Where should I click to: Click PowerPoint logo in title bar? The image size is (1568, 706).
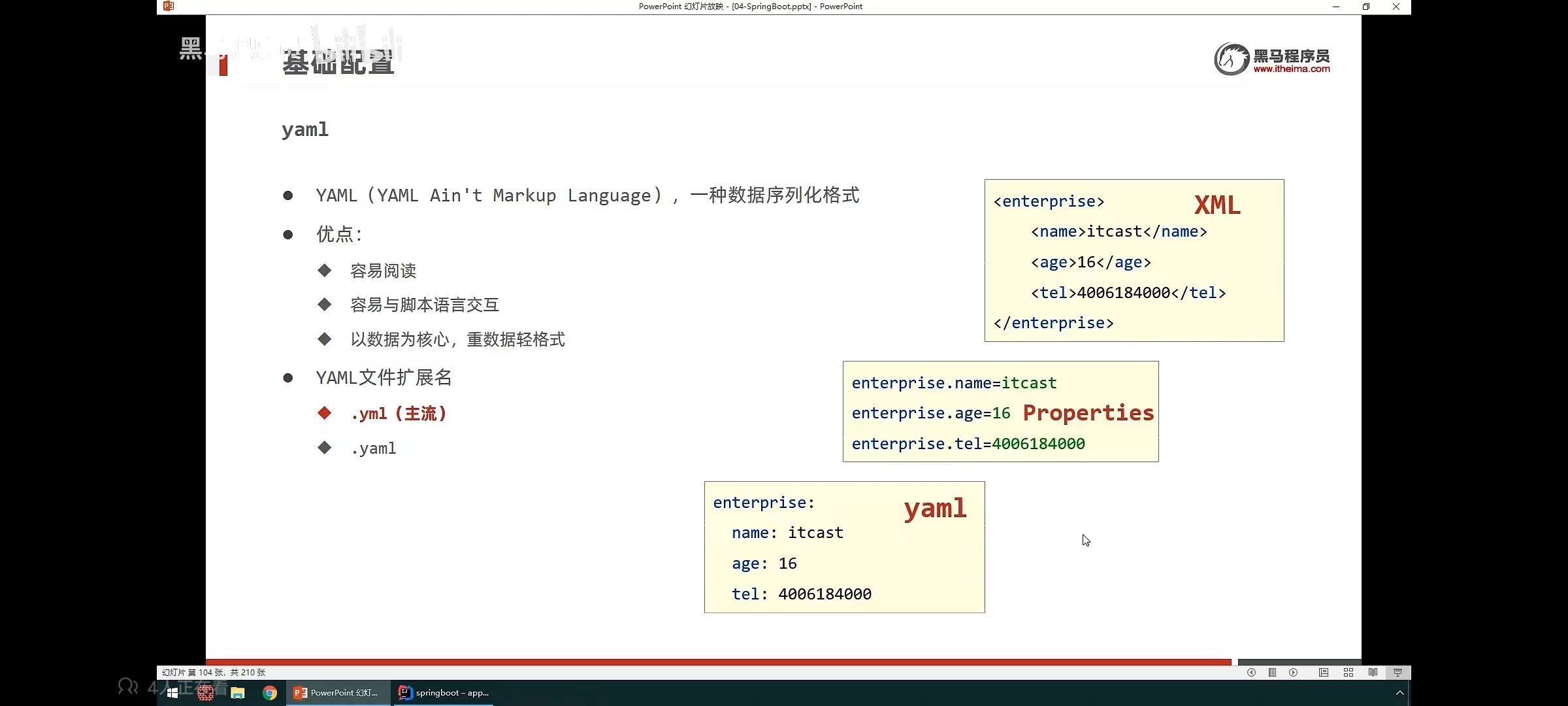(x=169, y=7)
